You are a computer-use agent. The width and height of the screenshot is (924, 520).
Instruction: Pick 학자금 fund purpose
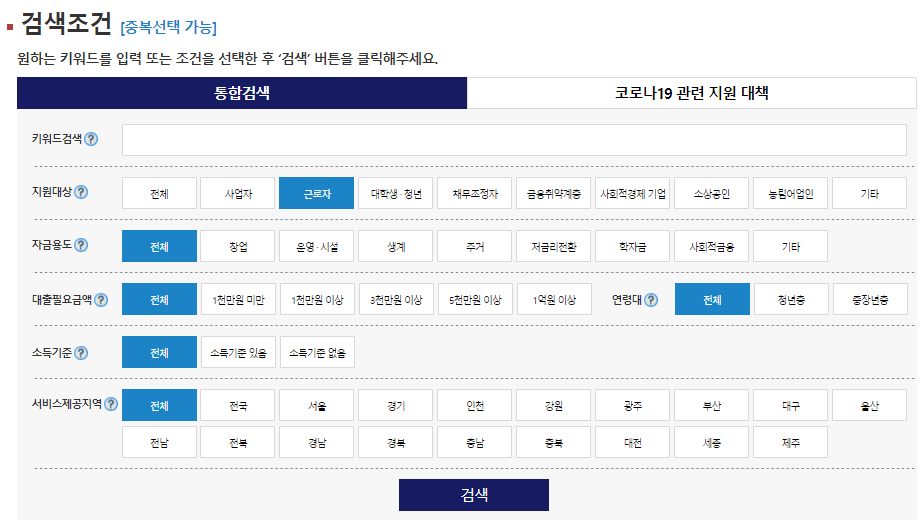tap(633, 246)
